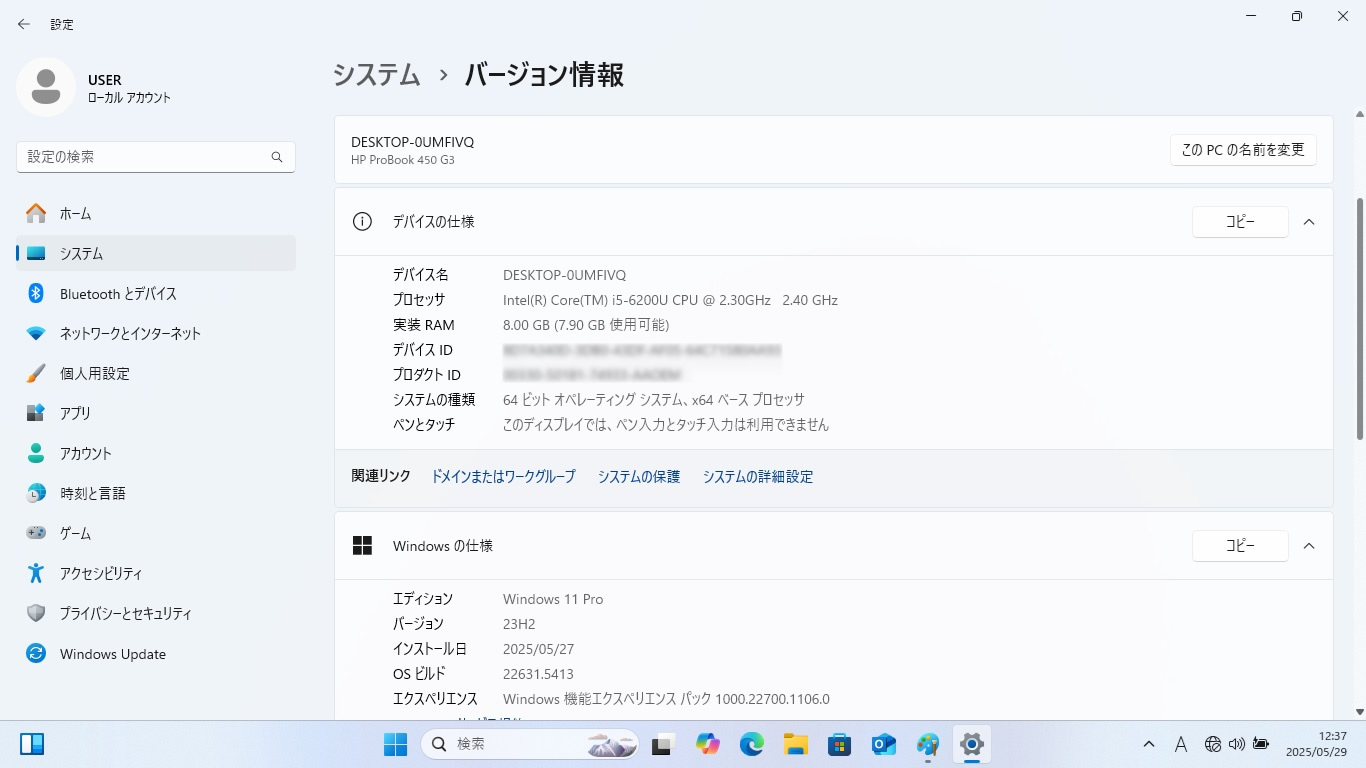This screenshot has width=1366, height=768.
Task: Go to ネットワークとインターネット settings
Action: click(156, 333)
